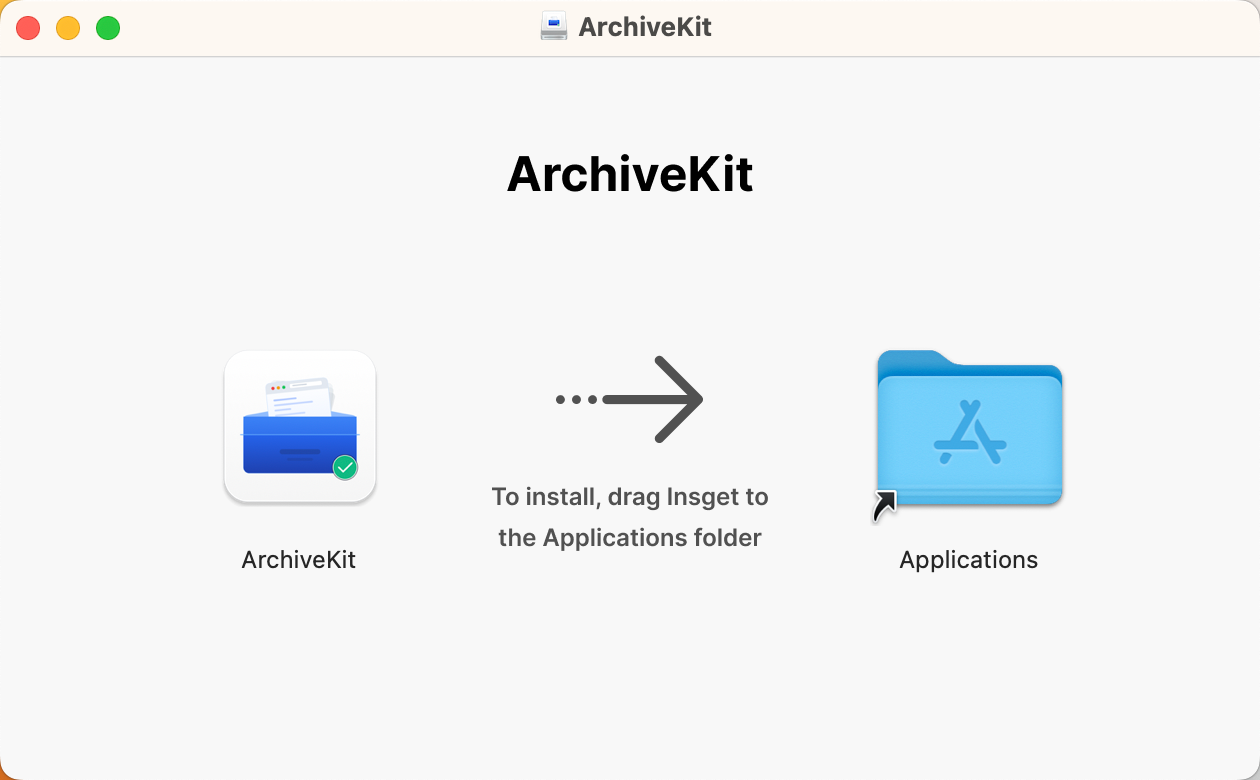Click the green zoom button

coord(108,28)
